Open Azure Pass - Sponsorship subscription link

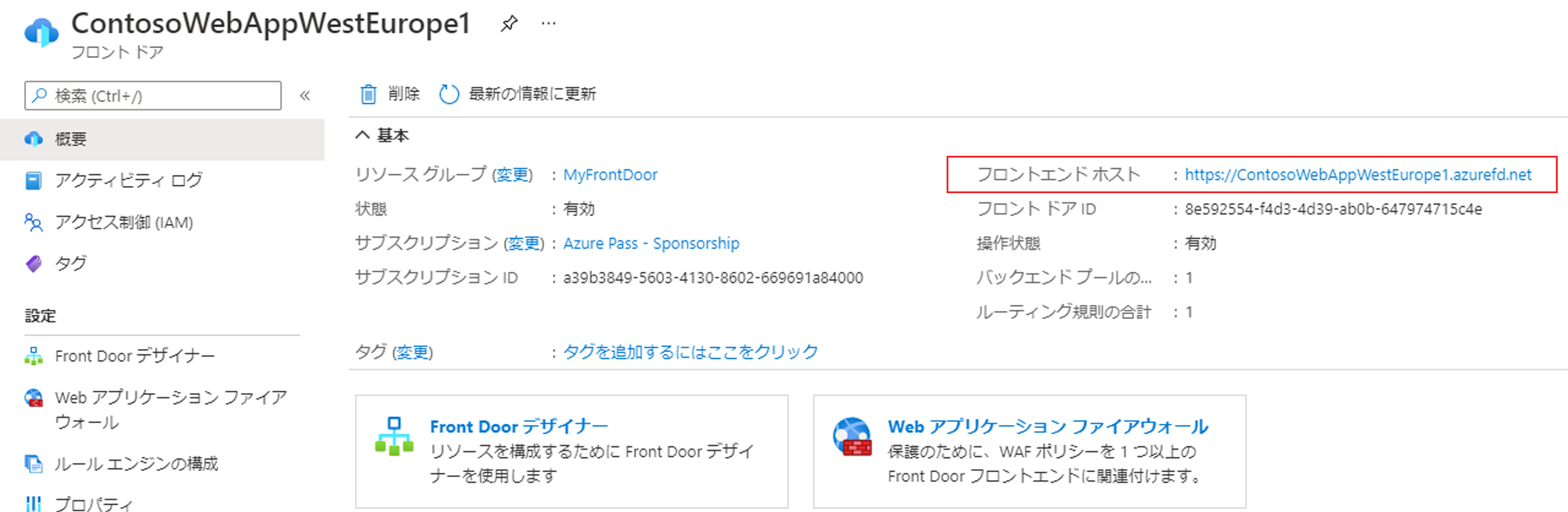652,244
